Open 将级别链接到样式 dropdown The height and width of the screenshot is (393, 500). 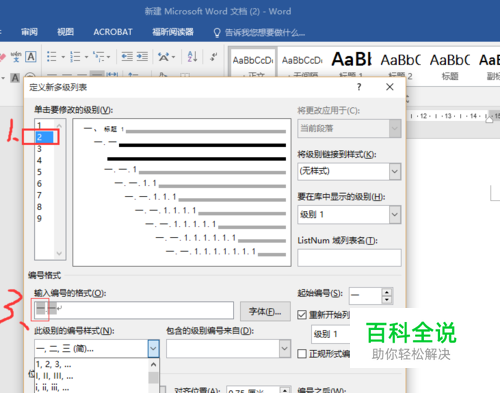coord(395,171)
